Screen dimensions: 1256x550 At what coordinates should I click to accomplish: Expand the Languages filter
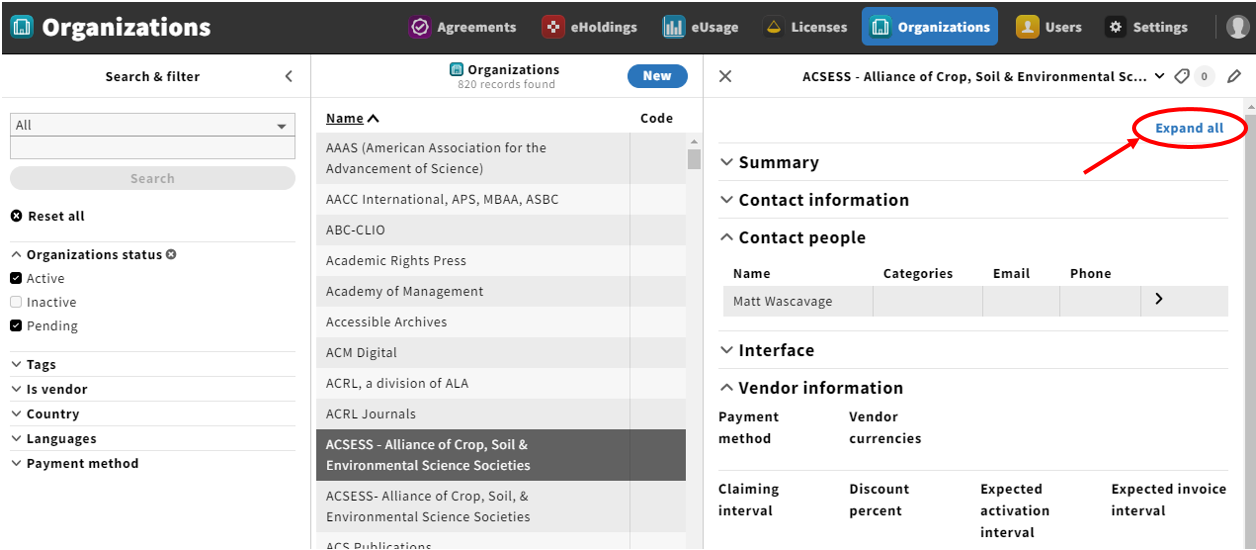(54, 438)
